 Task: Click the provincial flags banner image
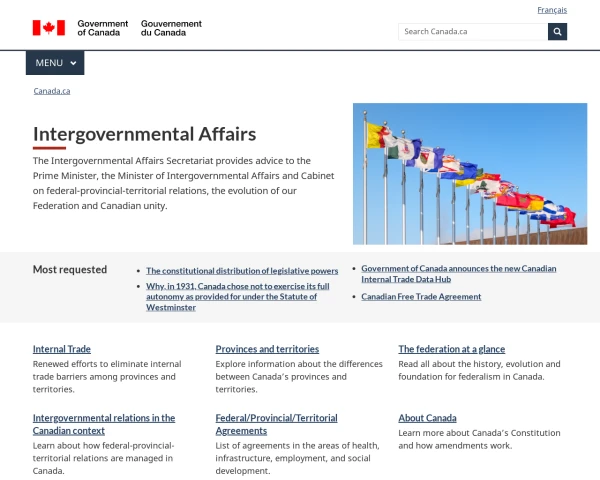point(469,174)
